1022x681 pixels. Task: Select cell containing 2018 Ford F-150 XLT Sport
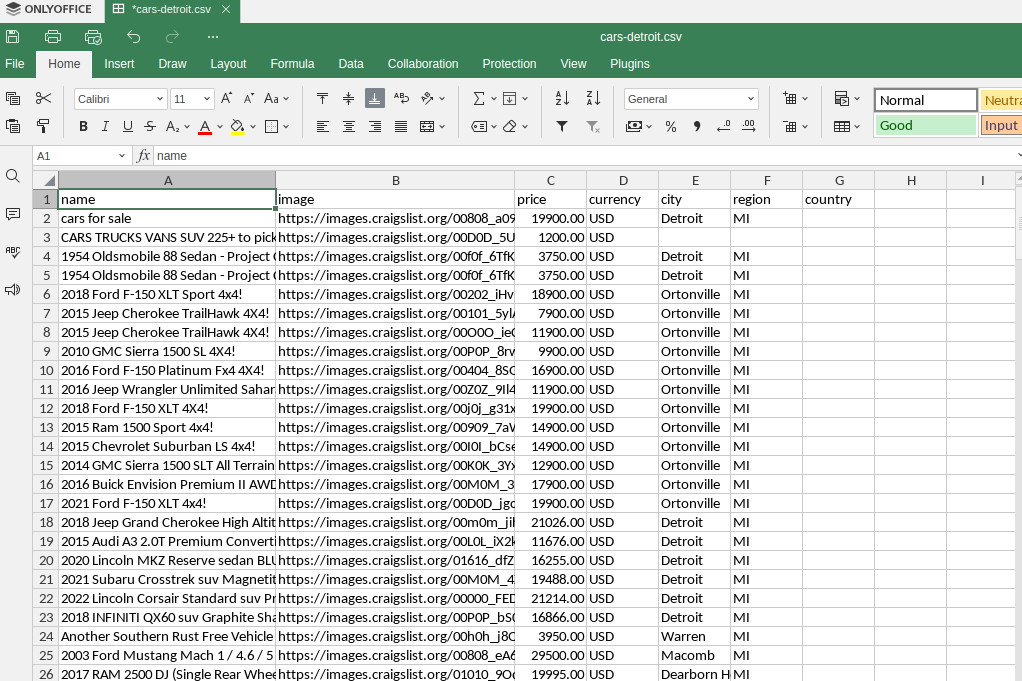pyautogui.click(x=167, y=294)
